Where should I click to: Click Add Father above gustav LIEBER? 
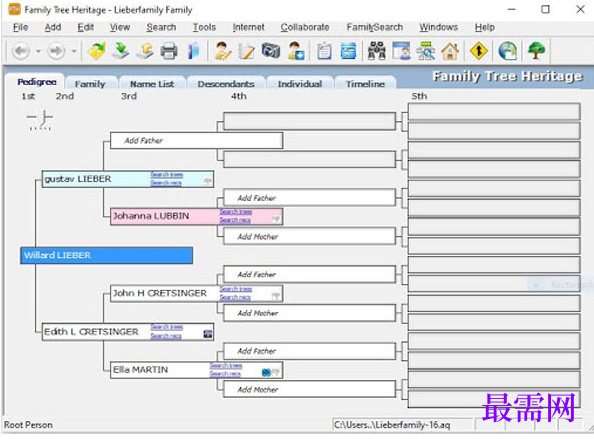pyautogui.click(x=196, y=141)
